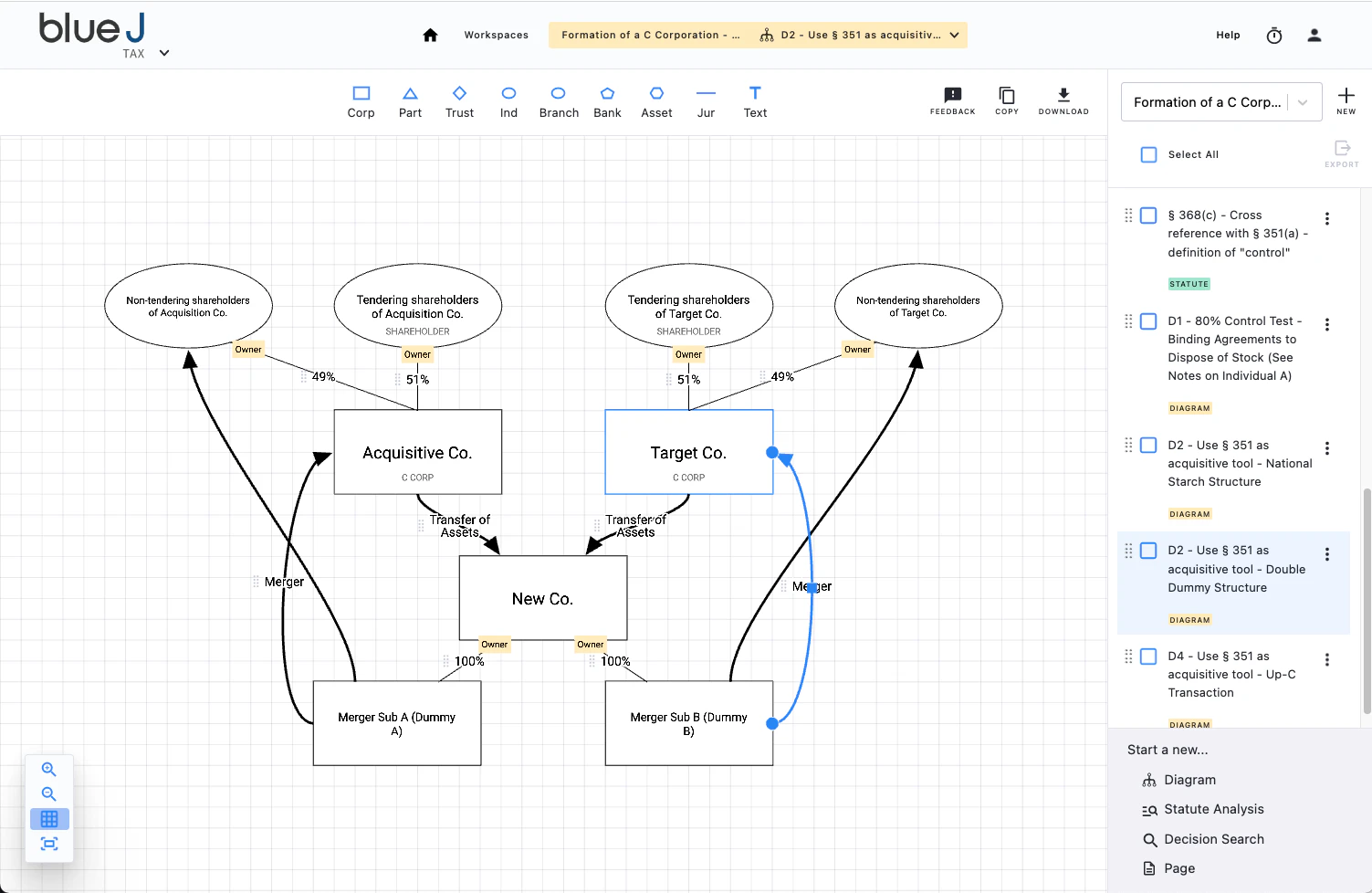Pick the Trust diamond shape tool
The image size is (1372, 893).
point(459,101)
